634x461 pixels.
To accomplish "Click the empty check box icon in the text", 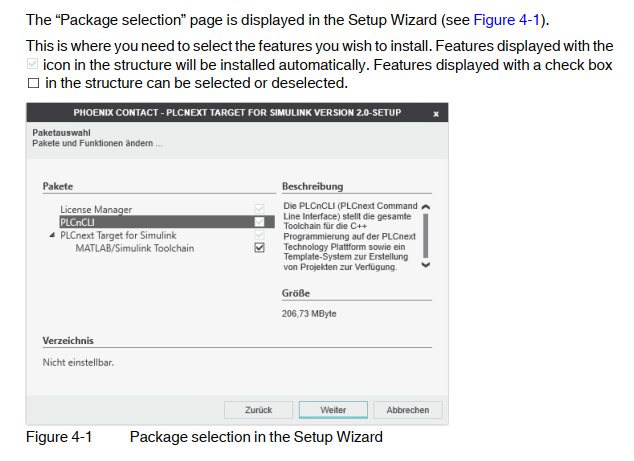I will (x=34, y=83).
